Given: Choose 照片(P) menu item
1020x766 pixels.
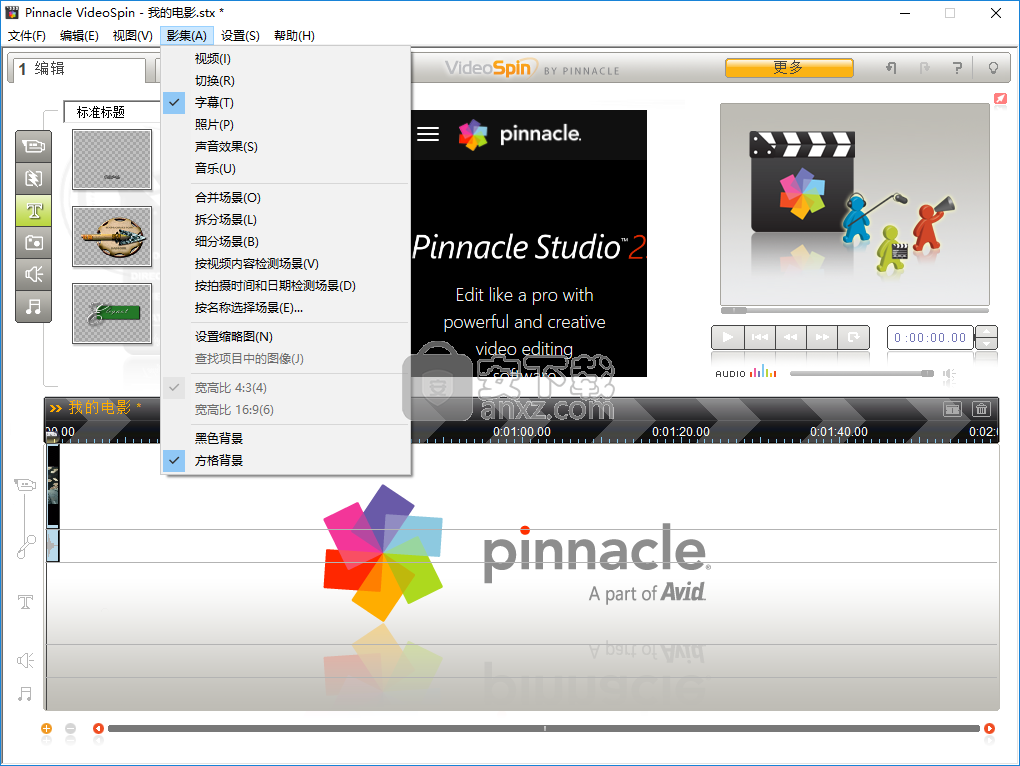Looking at the screenshot, I should 286,124.
